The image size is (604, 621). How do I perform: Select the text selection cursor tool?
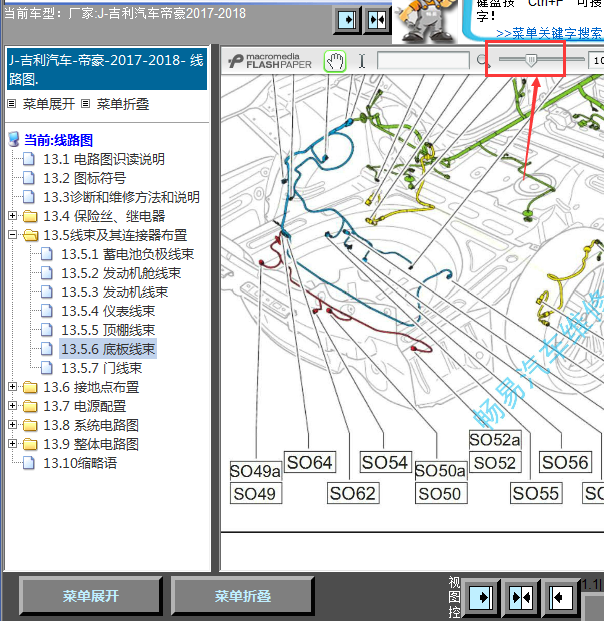point(362,61)
